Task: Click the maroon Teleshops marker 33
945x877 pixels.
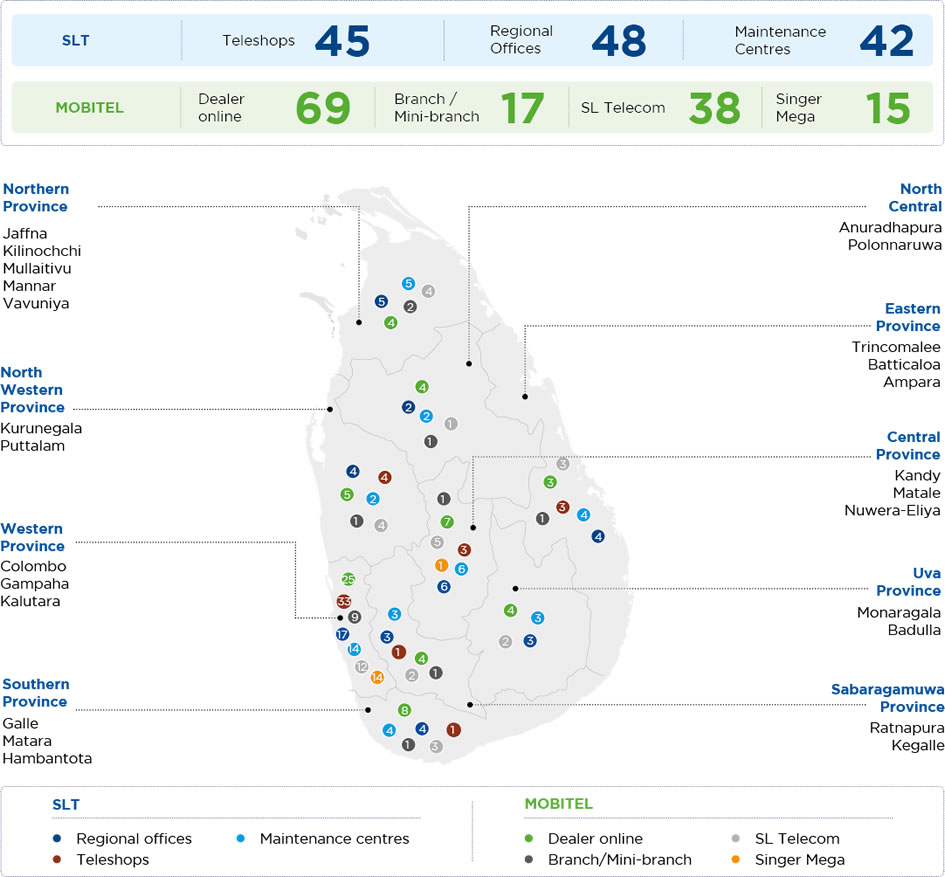Action: coord(344,601)
